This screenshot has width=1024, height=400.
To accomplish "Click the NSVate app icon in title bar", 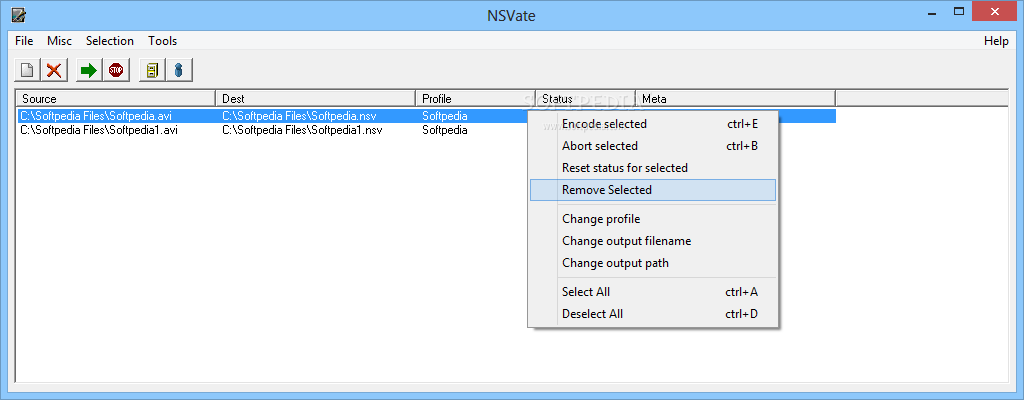I will click(19, 14).
